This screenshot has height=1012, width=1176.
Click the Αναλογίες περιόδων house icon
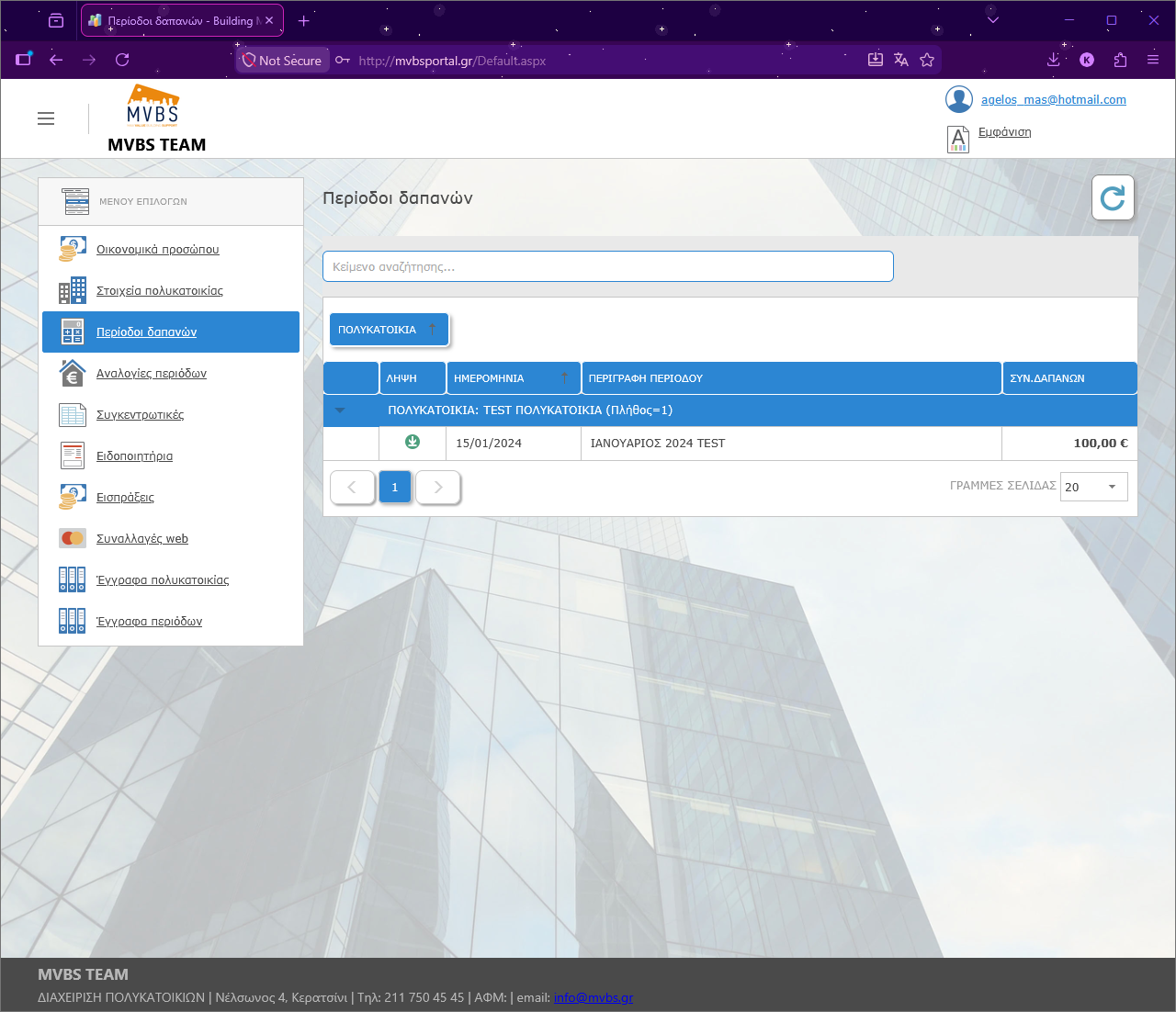tap(73, 373)
